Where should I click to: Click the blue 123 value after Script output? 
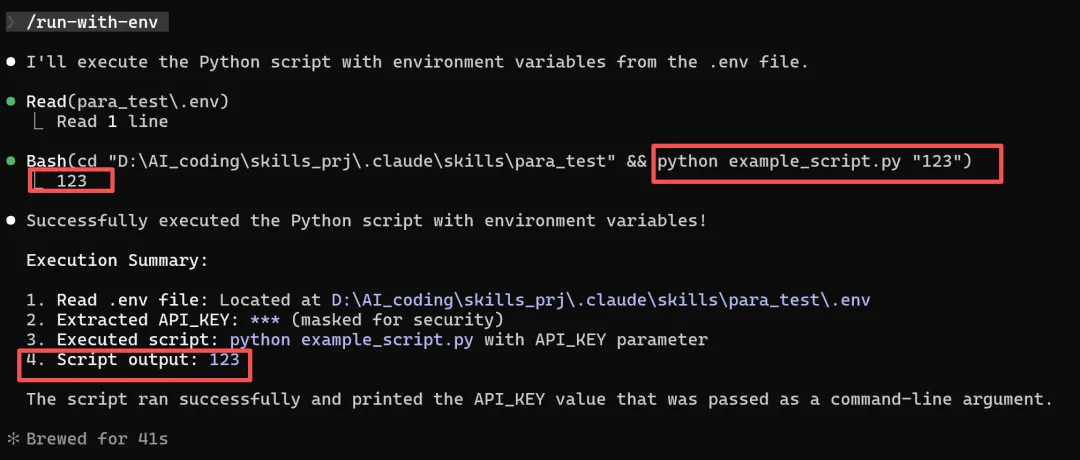pyautogui.click(x=224, y=360)
